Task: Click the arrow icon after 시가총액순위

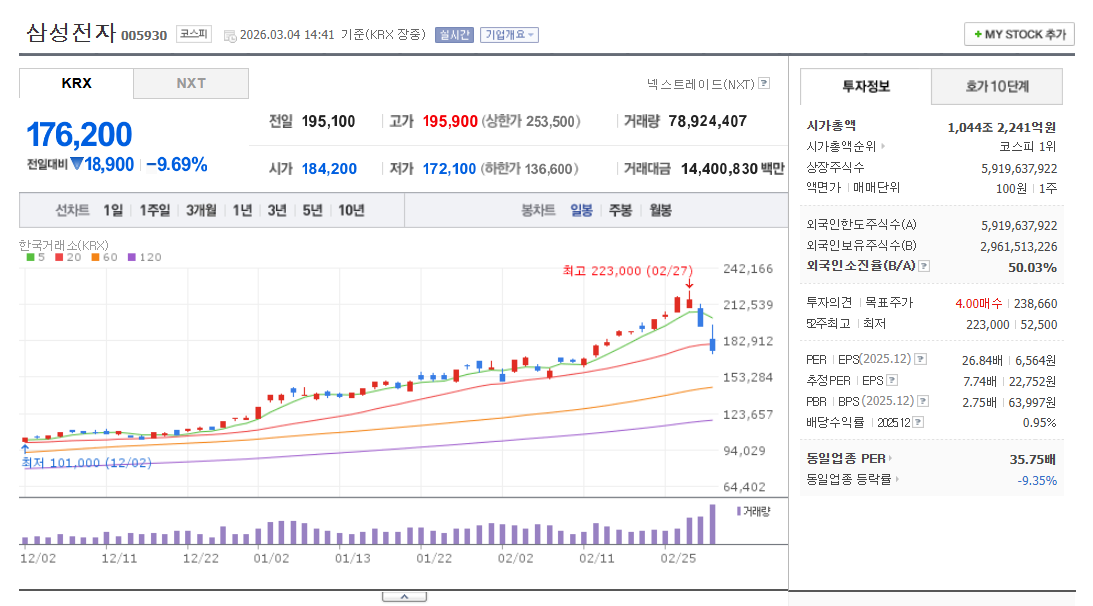Action: click(883, 146)
